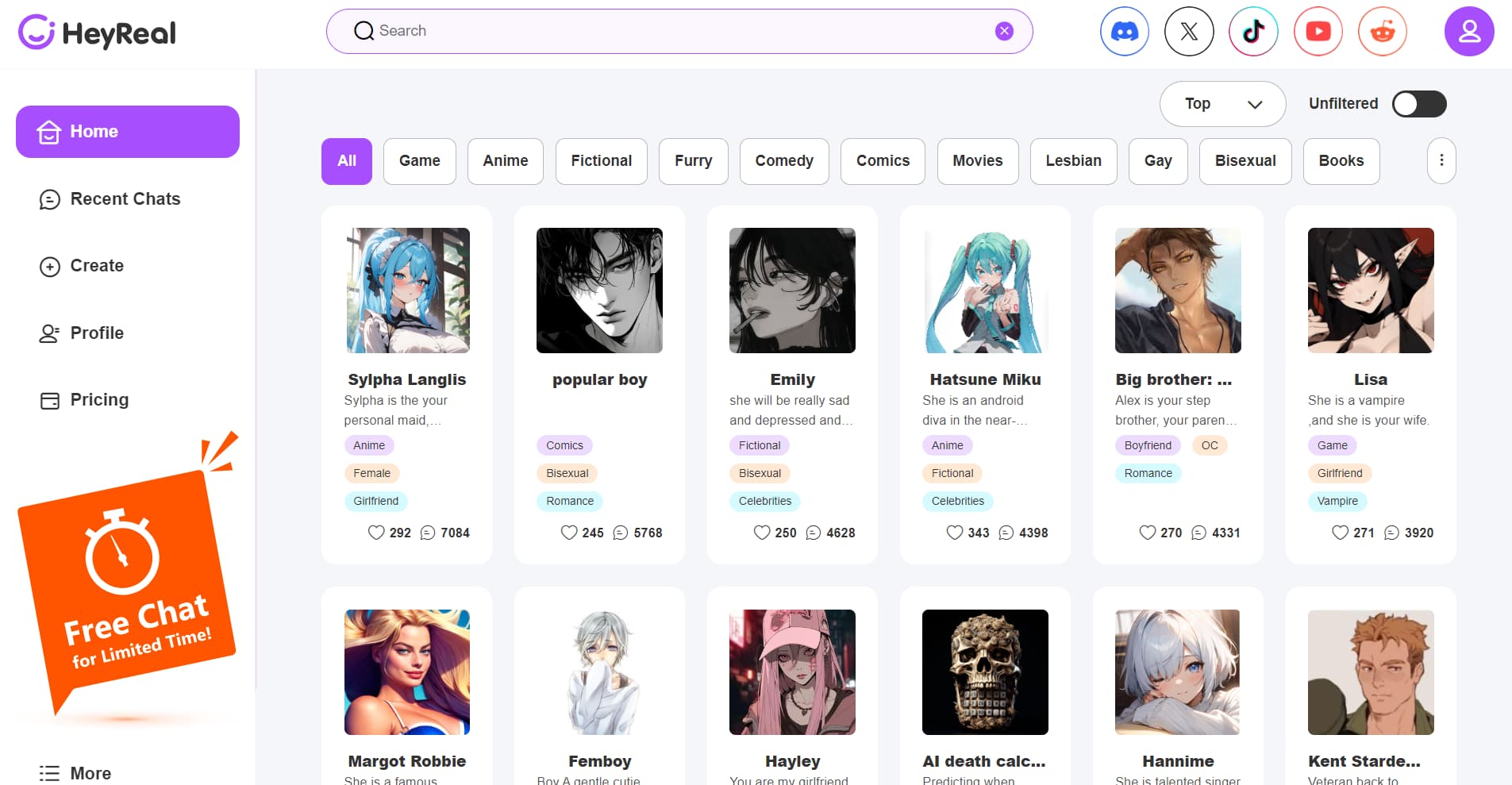Like the popular boy card with heart icon
The width and height of the screenshot is (1512, 785).
tap(569, 533)
